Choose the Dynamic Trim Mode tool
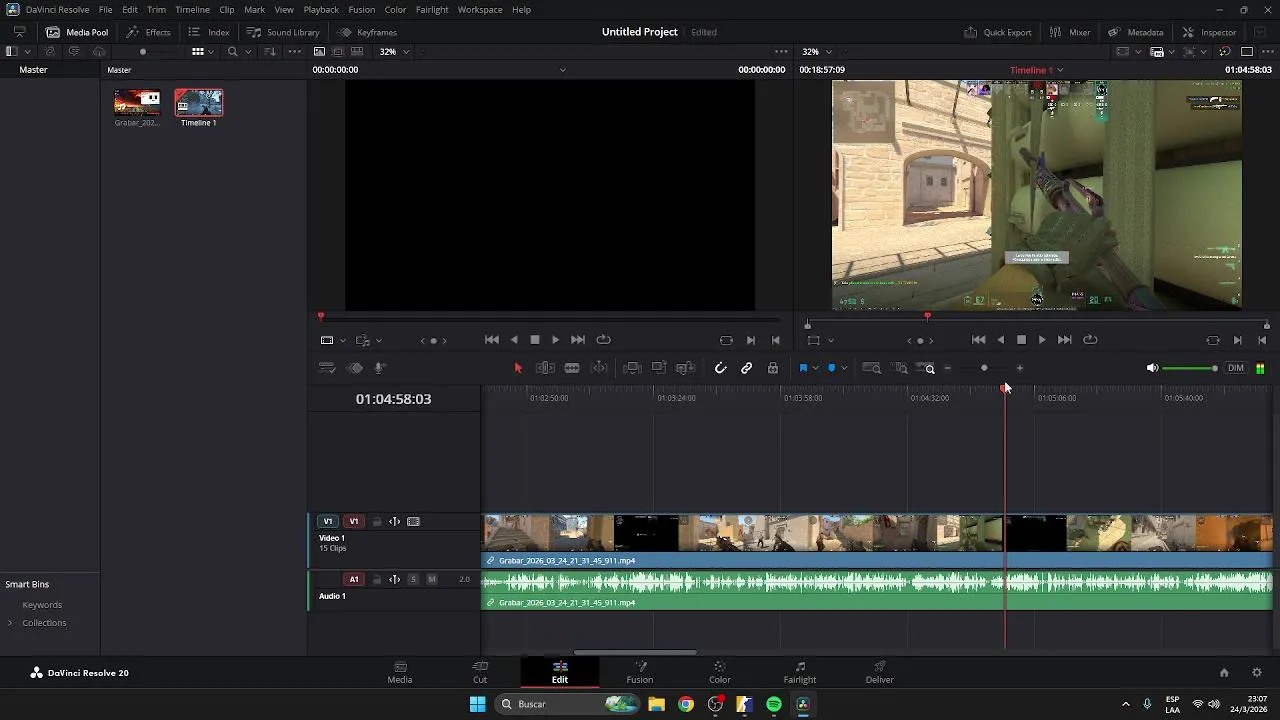The height and width of the screenshot is (720, 1280). pos(599,368)
